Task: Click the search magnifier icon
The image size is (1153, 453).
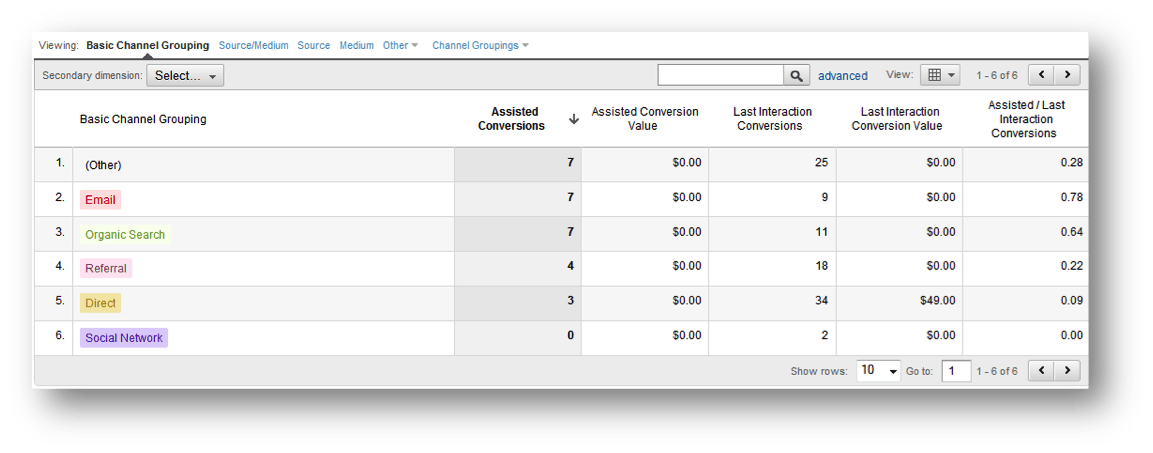Action: [796, 75]
